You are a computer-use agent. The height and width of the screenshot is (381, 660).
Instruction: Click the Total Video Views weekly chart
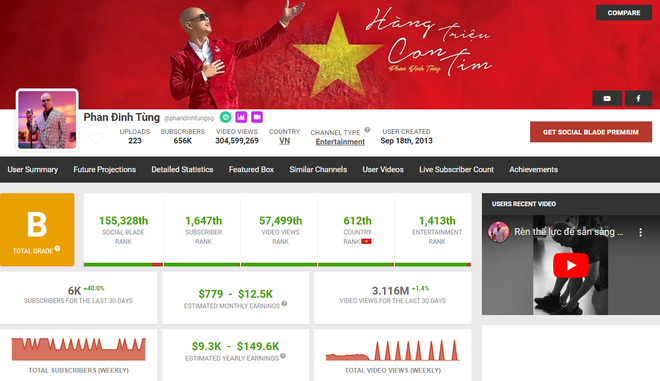393,350
